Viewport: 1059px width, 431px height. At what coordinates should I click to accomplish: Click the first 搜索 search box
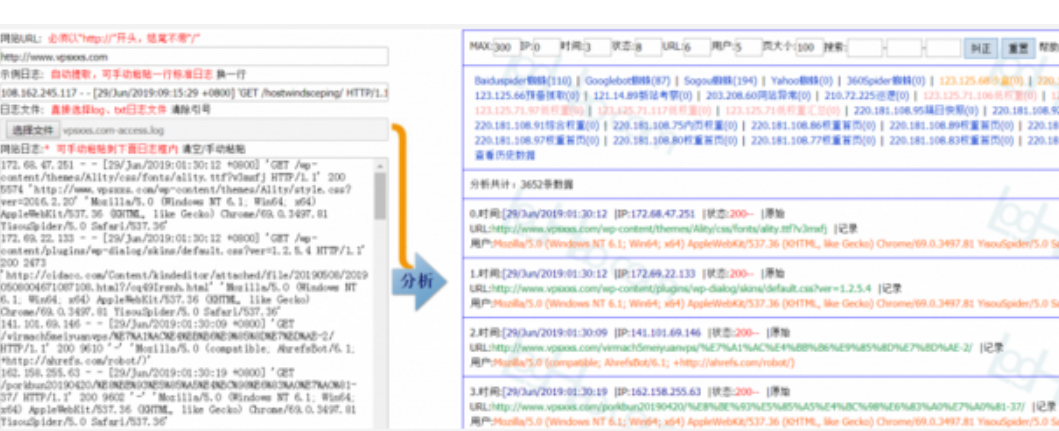(866, 47)
